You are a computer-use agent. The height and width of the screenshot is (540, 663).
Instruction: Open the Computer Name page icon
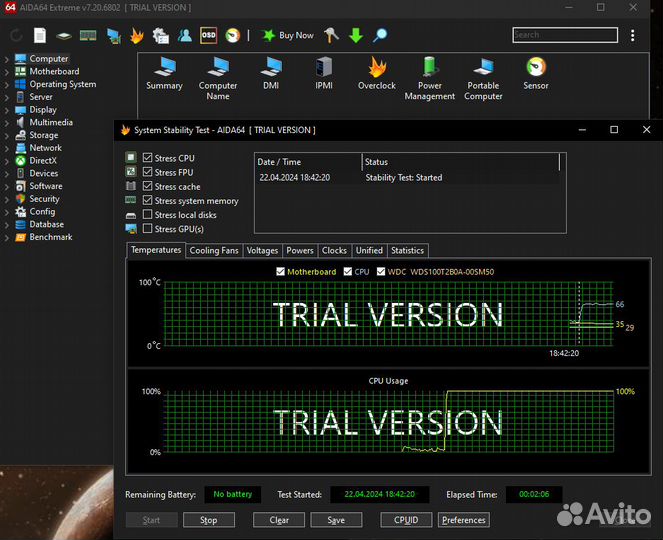tap(218, 79)
